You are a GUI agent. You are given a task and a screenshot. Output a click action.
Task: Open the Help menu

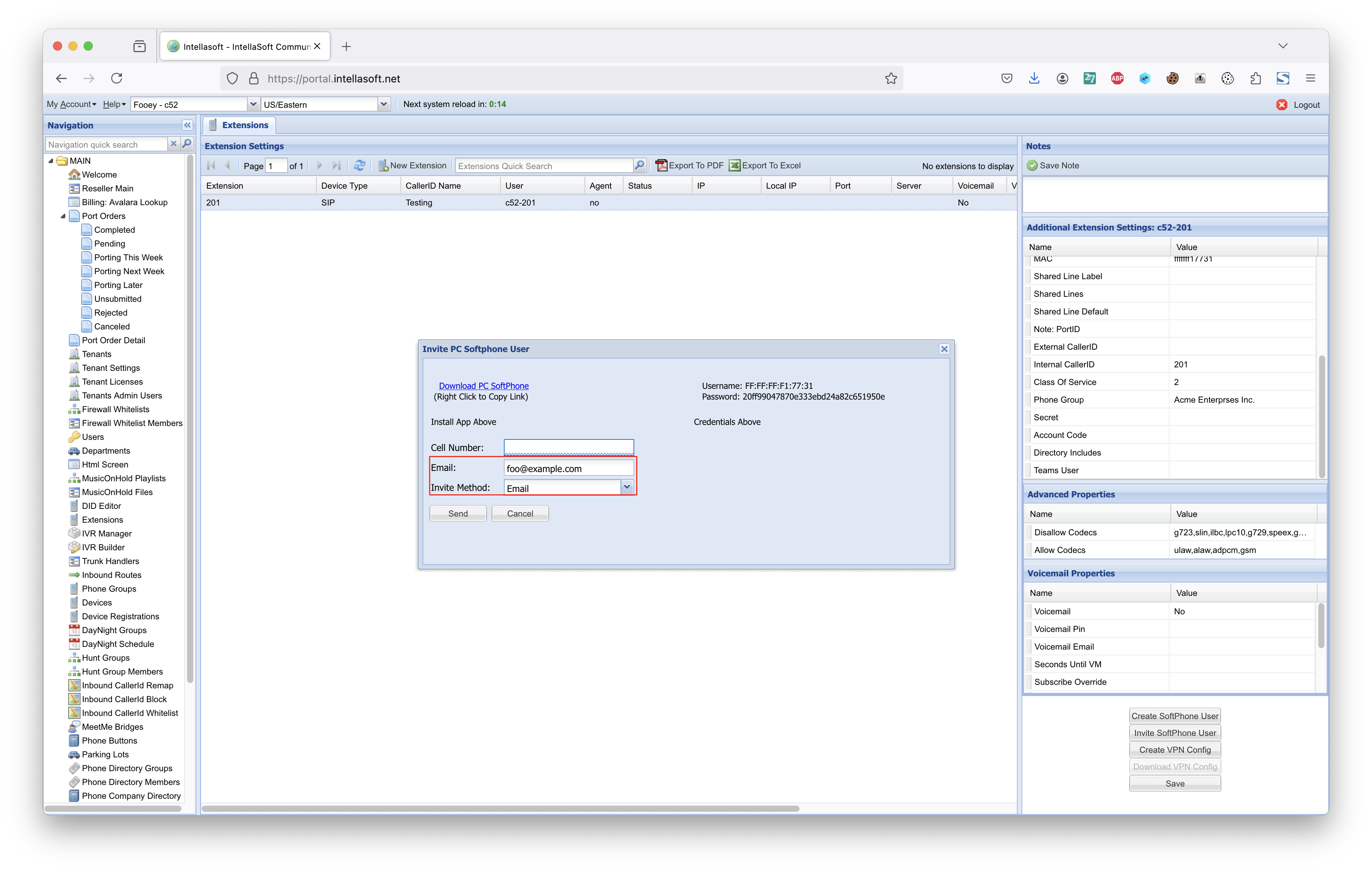[x=114, y=104]
